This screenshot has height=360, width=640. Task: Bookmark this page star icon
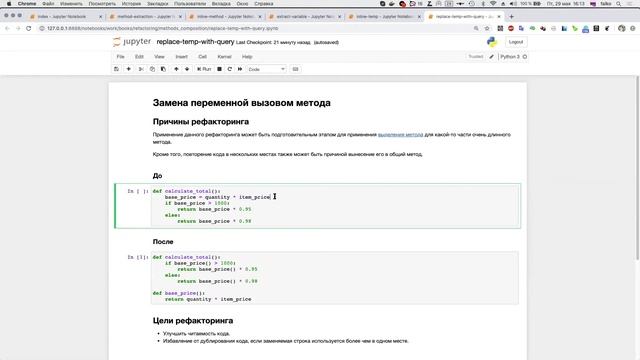487,29
